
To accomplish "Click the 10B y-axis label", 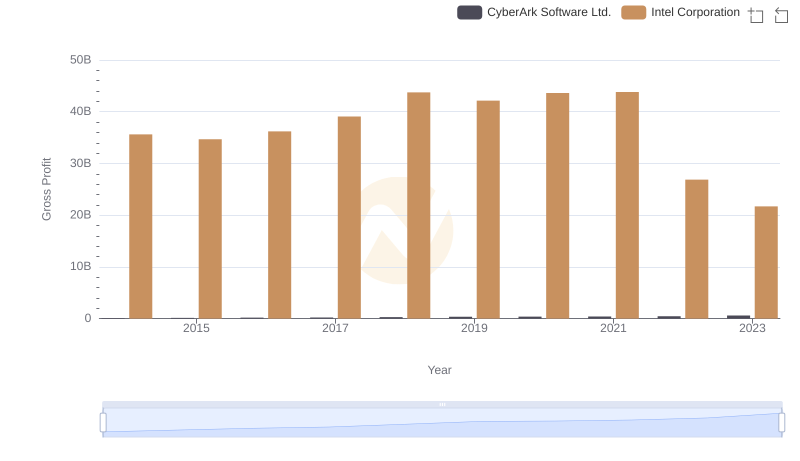I will point(81,266).
